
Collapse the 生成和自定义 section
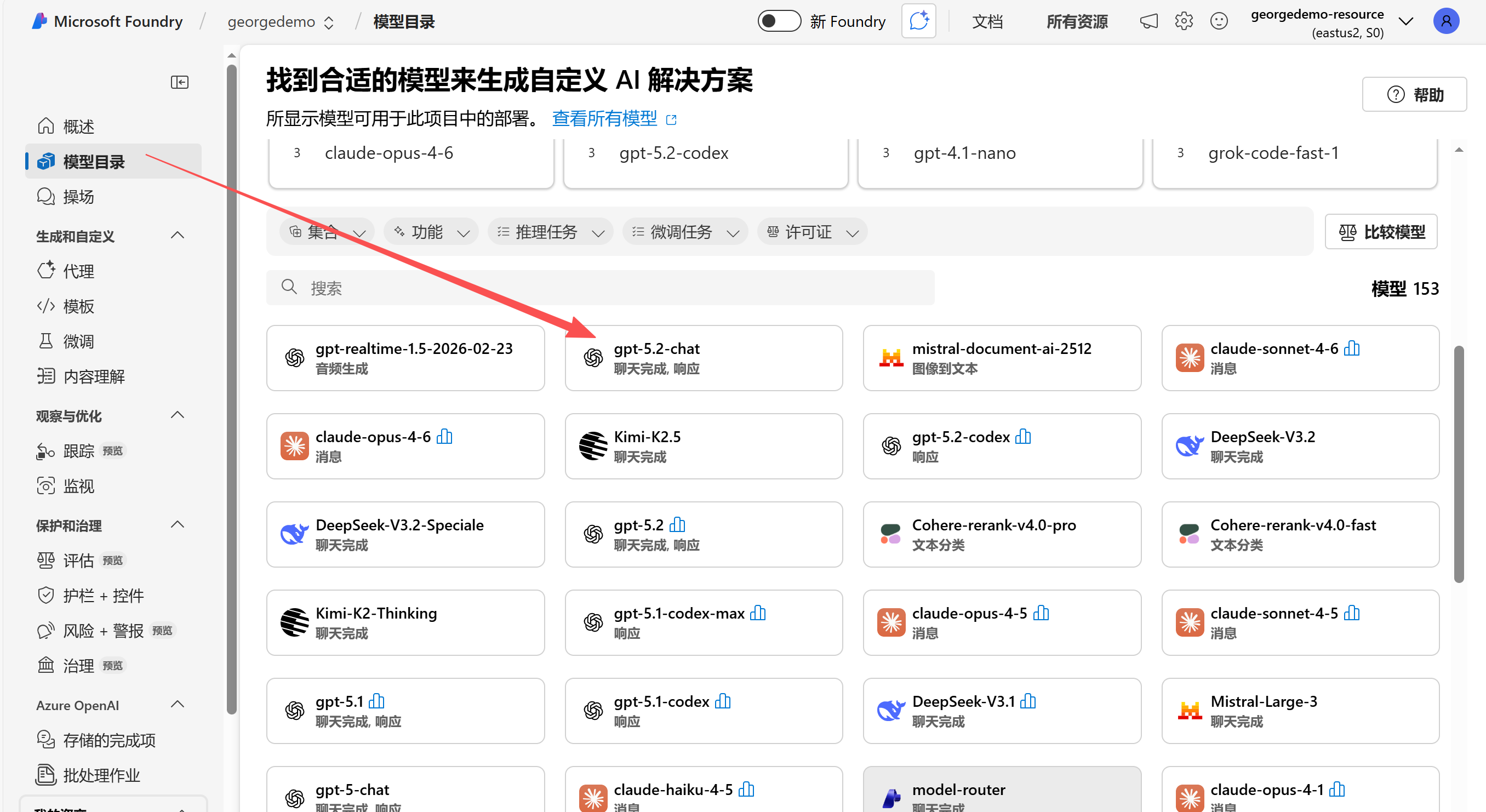[178, 235]
